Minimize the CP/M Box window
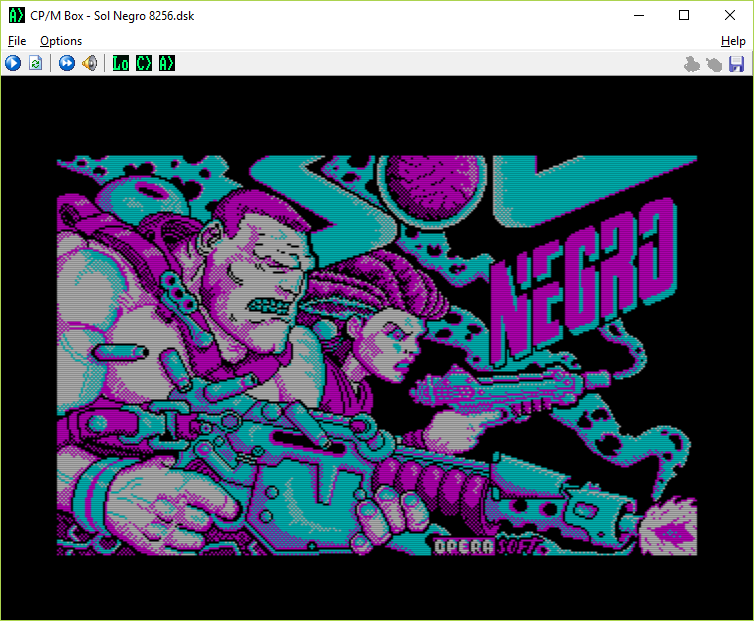This screenshot has width=754, height=621. tap(639, 15)
